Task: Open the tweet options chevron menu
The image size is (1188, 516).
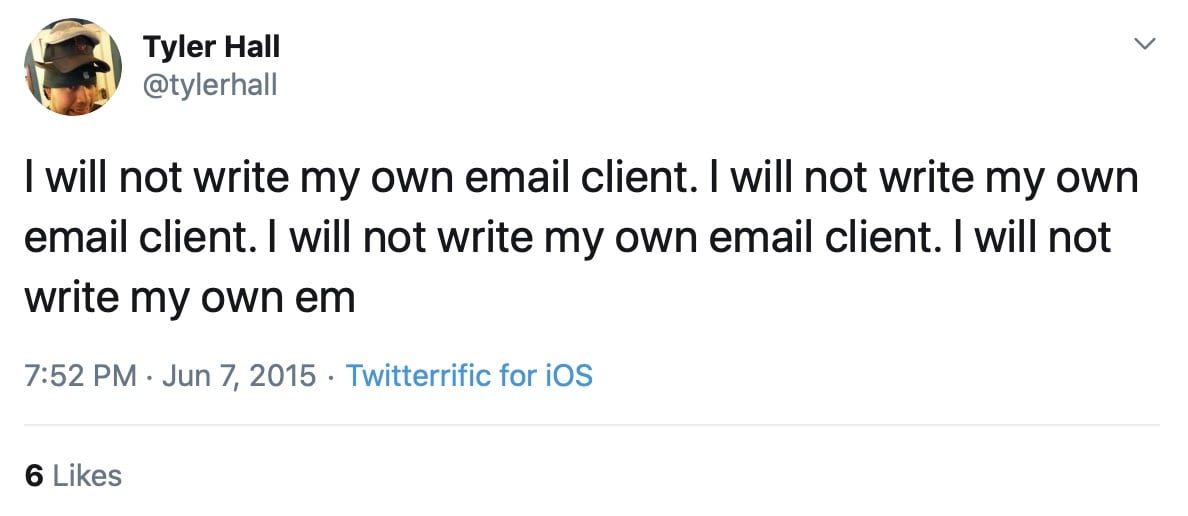Action: click(1145, 44)
